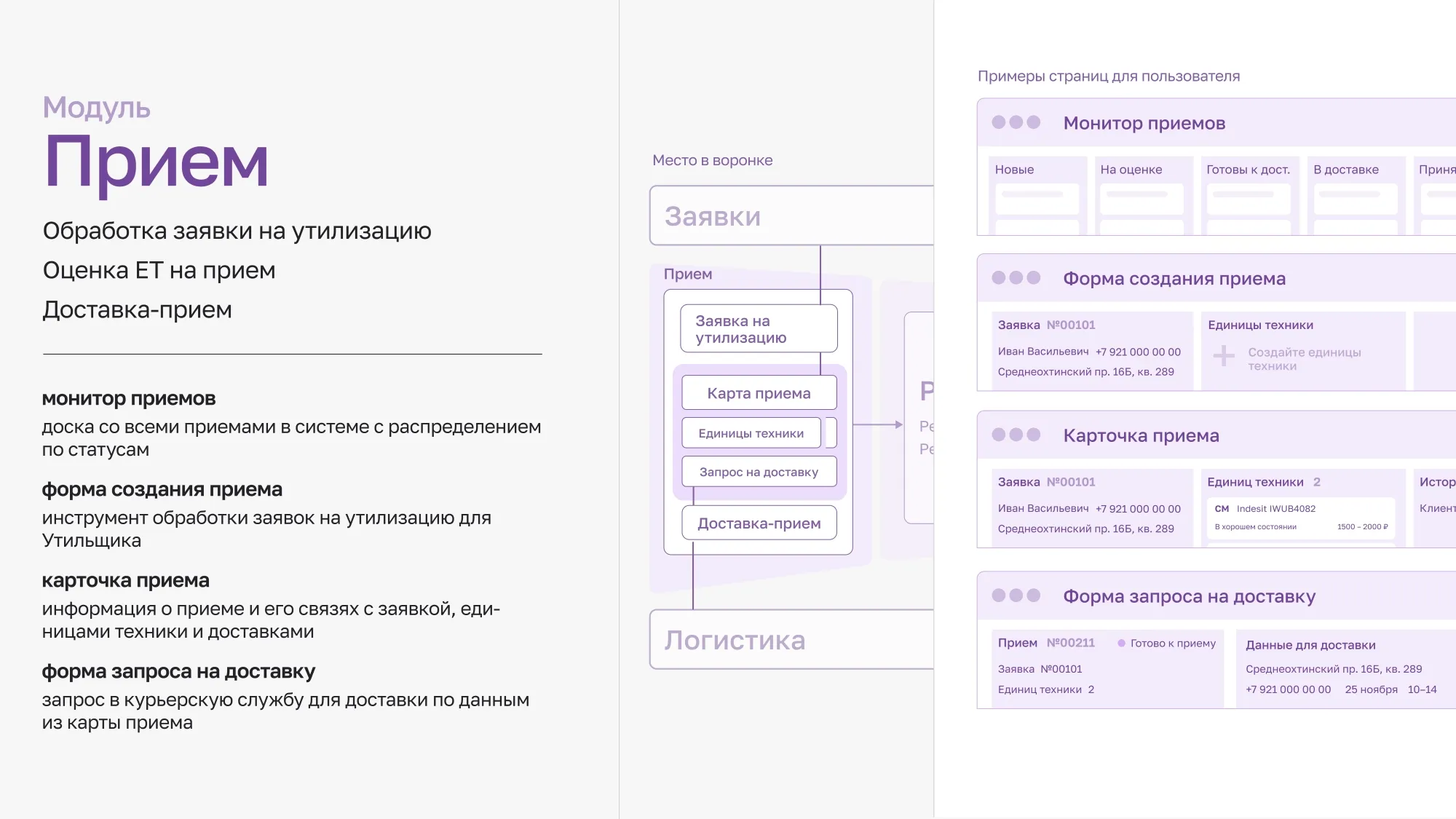Click the Карта приема card in the diagram
This screenshot has height=819, width=1456.
pyautogui.click(x=758, y=392)
